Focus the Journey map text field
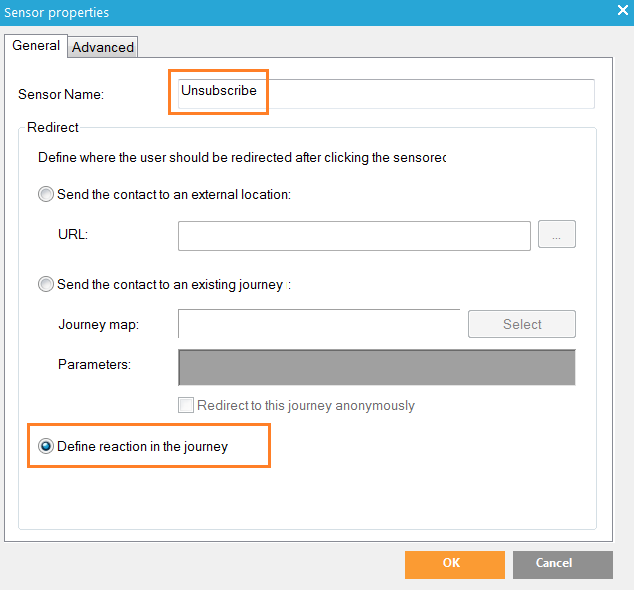The width and height of the screenshot is (634, 590). [x=318, y=324]
